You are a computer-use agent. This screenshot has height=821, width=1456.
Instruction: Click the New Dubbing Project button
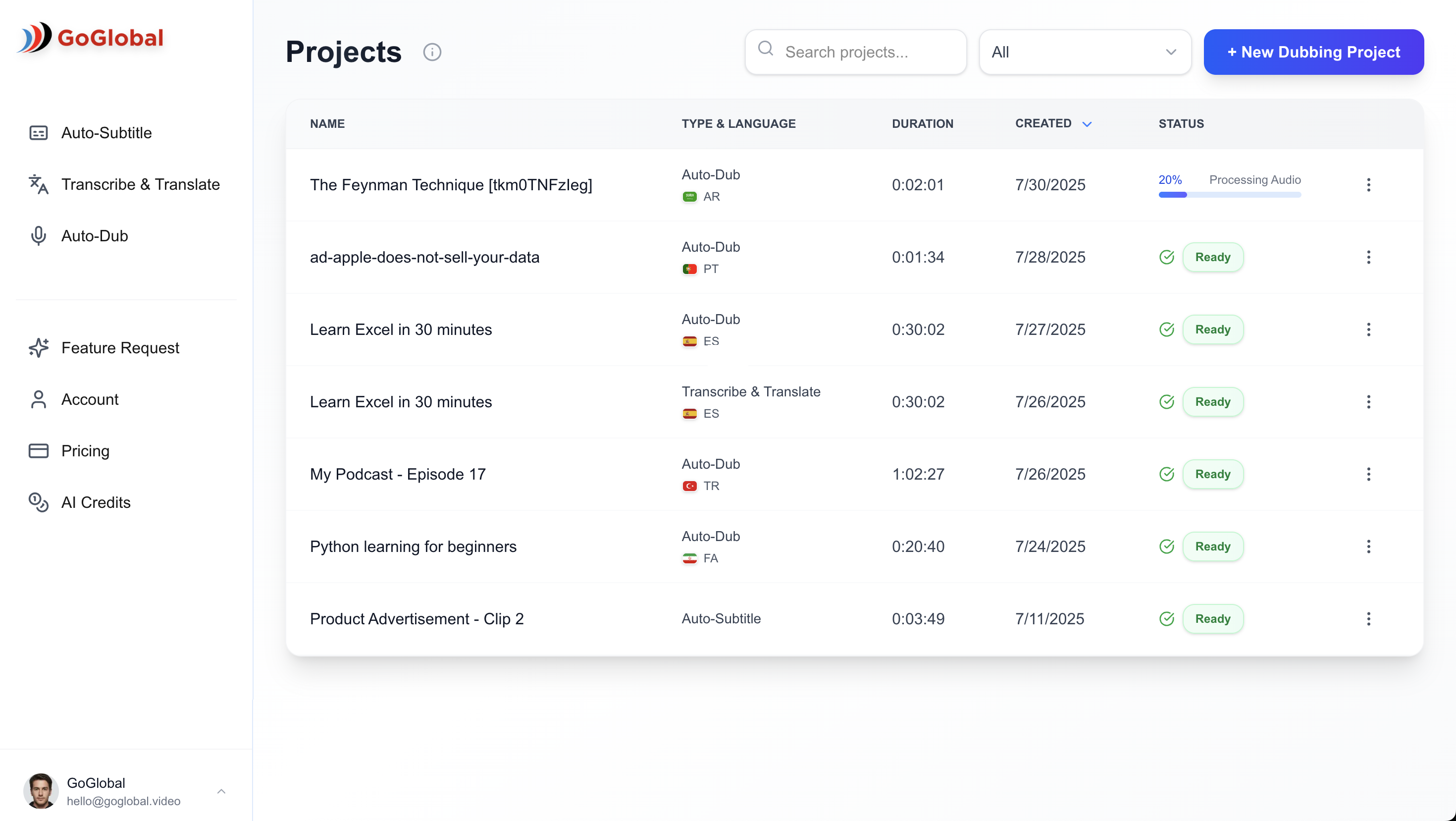click(x=1312, y=52)
